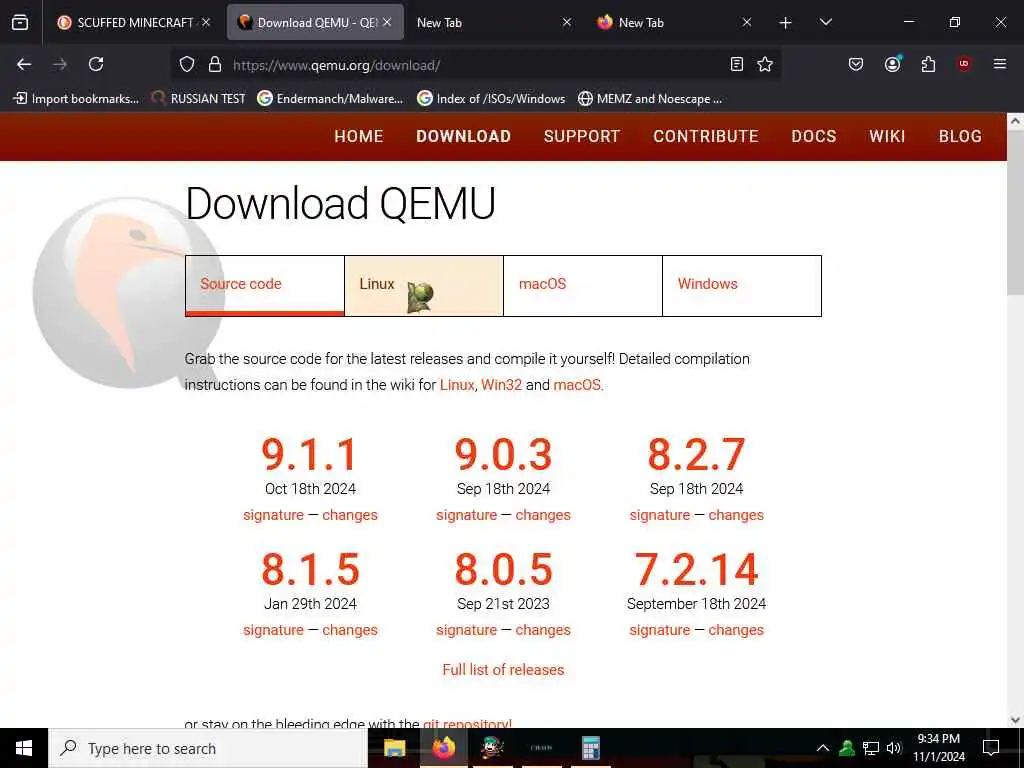
Task: Open Index of /ISOs/Windows bookmark
Action: click(x=491, y=99)
